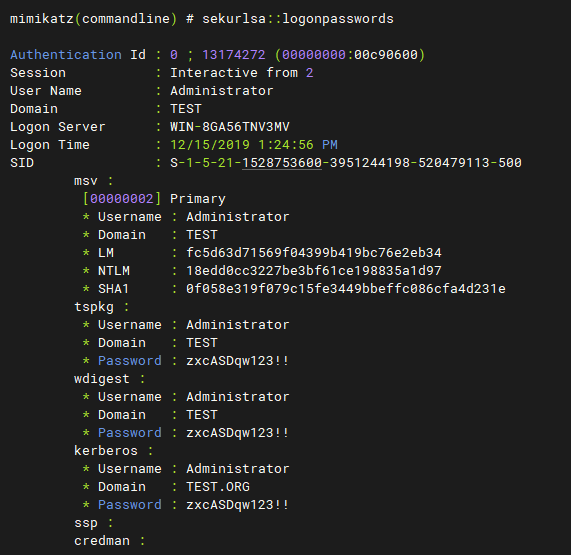Click the hex value 00c90600
The height and width of the screenshot is (555, 571).
click(386, 55)
